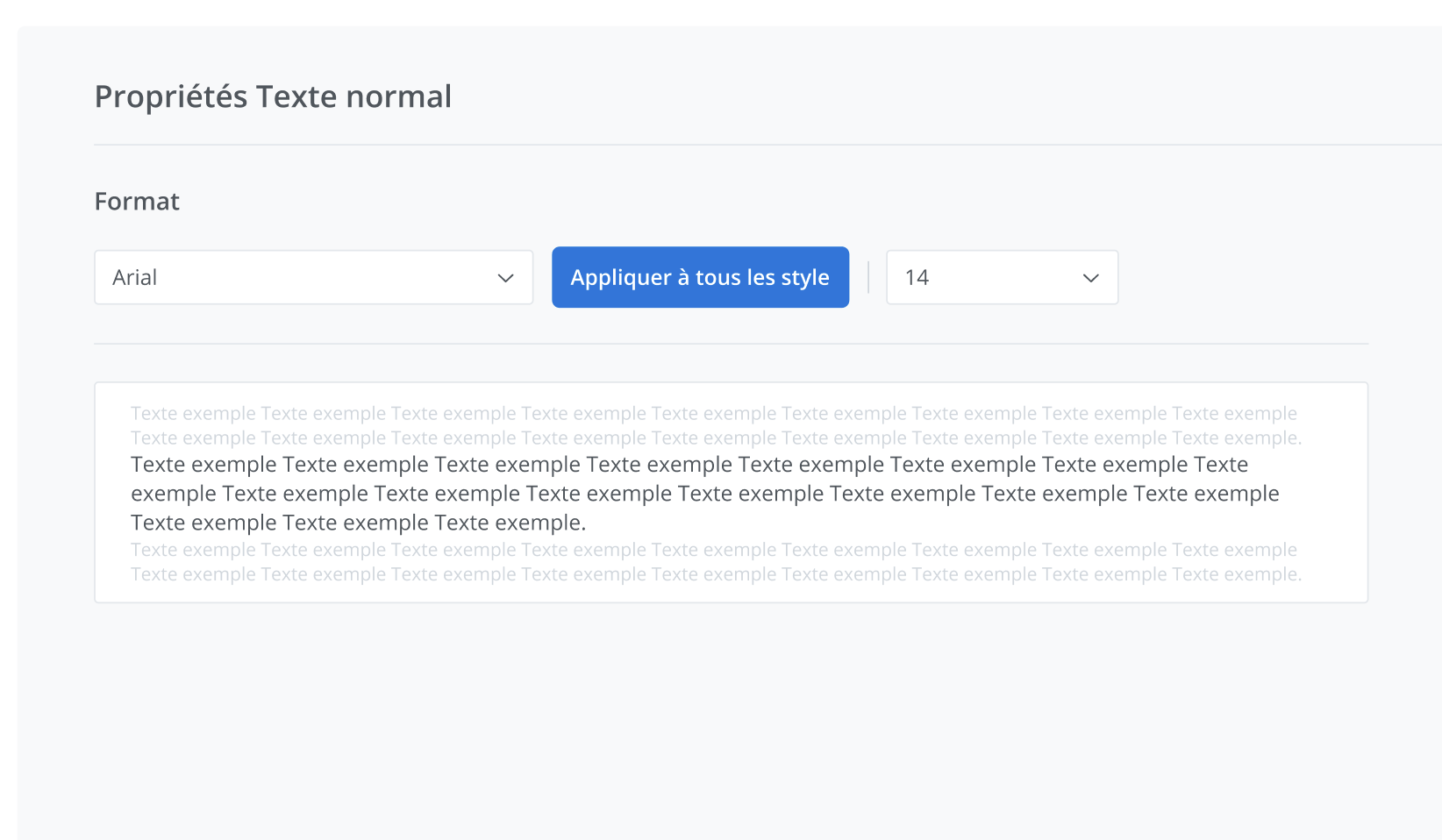1442x840 pixels.
Task: Click the last dark line ending 'exemple.'
Action: tap(358, 523)
